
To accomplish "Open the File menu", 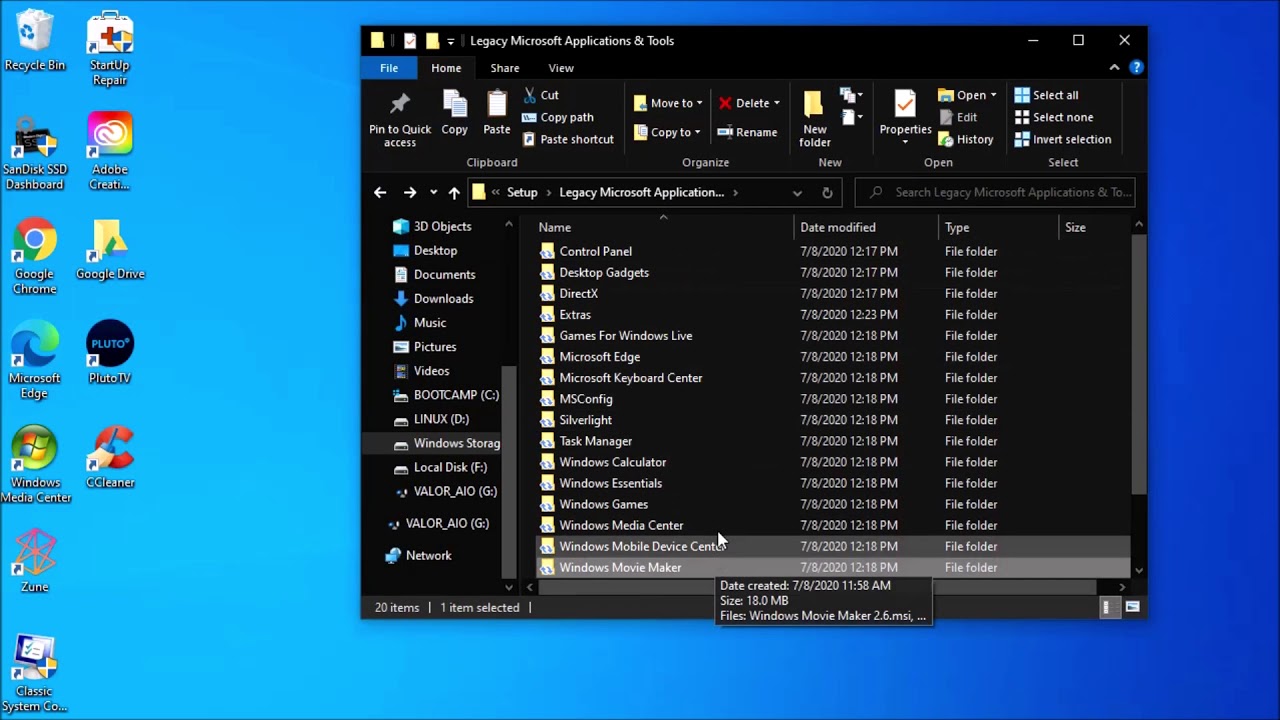I will [x=389, y=68].
